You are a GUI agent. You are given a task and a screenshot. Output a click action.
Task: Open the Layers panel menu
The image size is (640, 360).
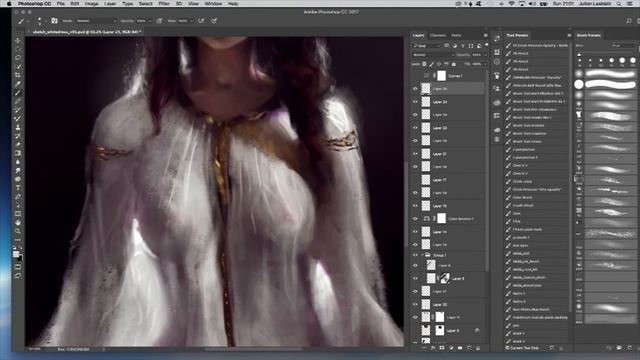point(485,36)
